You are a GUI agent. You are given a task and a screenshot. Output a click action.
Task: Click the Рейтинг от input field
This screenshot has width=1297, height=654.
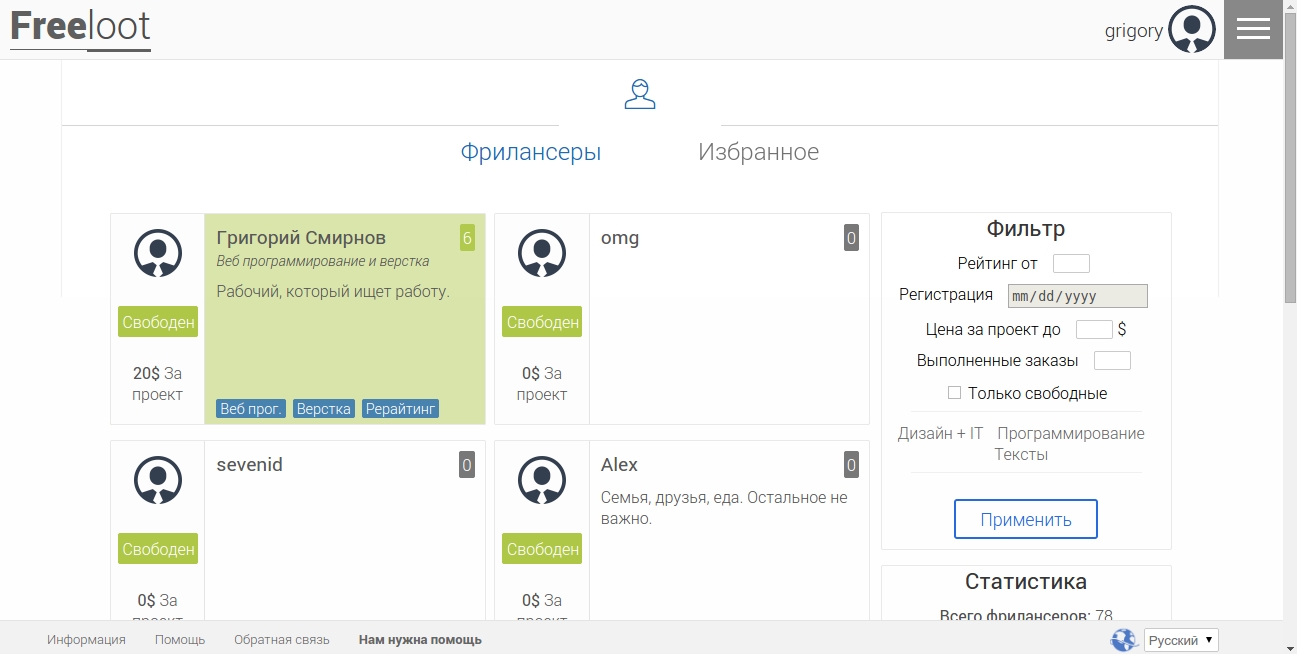(1071, 264)
